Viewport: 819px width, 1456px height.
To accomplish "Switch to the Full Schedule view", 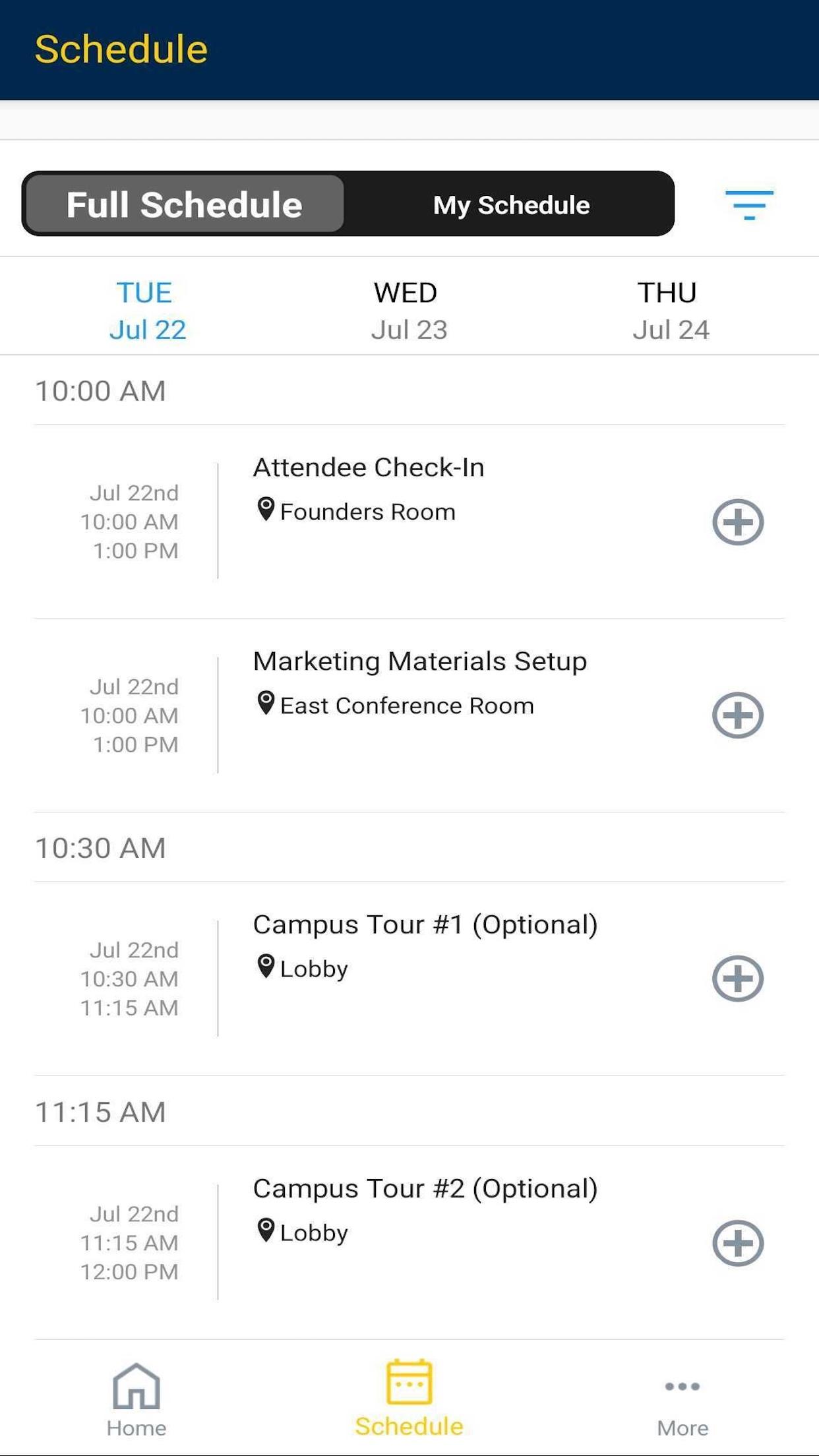I will pyautogui.click(x=184, y=204).
